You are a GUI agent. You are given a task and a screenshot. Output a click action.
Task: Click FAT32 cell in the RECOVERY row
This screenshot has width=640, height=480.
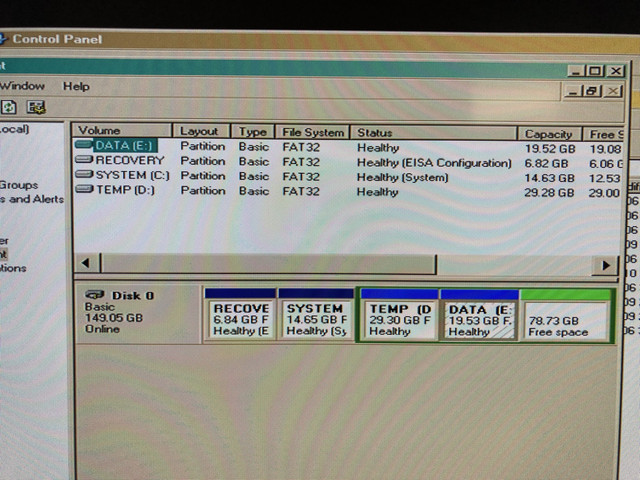301,162
